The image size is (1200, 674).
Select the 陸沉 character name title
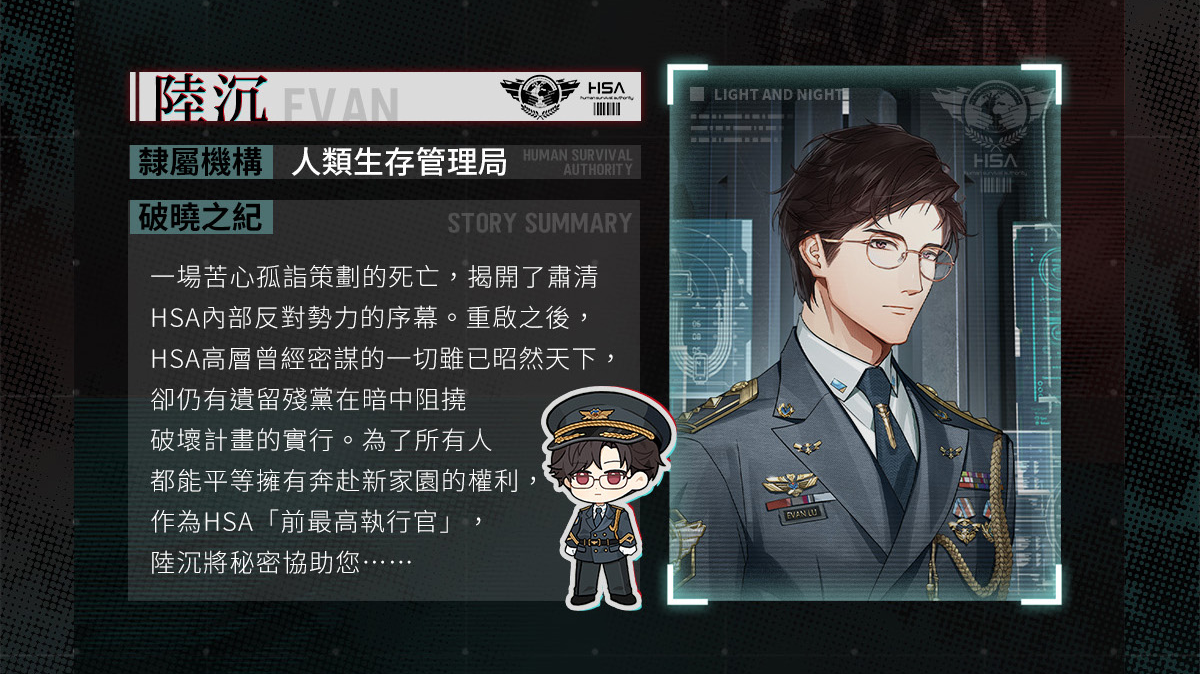pos(208,98)
